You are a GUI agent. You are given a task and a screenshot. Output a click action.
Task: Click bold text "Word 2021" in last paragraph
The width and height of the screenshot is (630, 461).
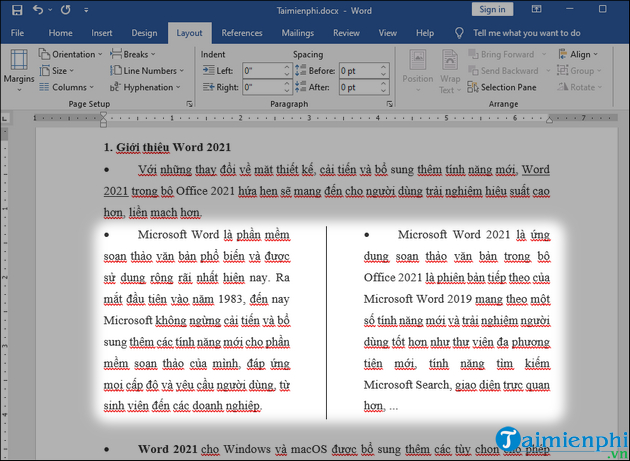[168, 449]
